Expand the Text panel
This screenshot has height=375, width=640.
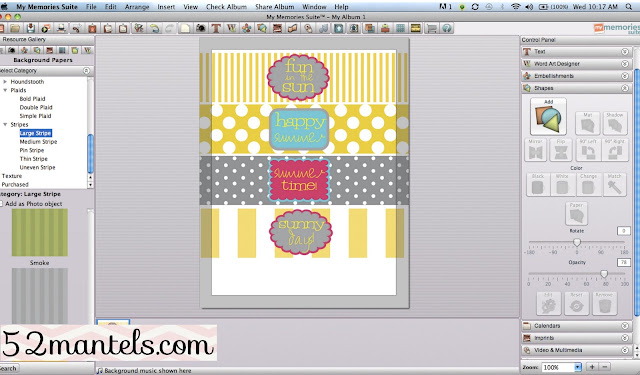[624, 51]
